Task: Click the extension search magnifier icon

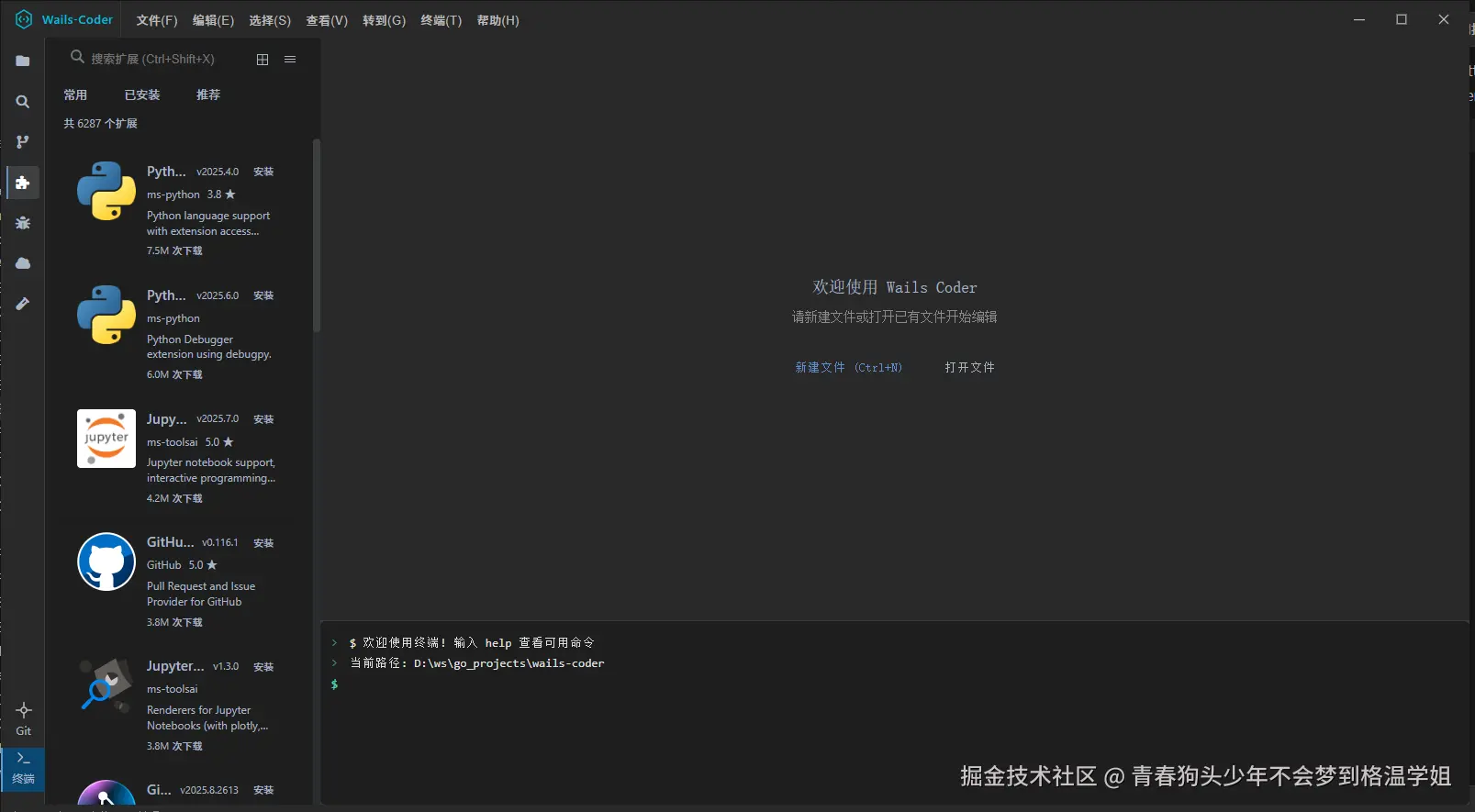Action: [x=77, y=58]
